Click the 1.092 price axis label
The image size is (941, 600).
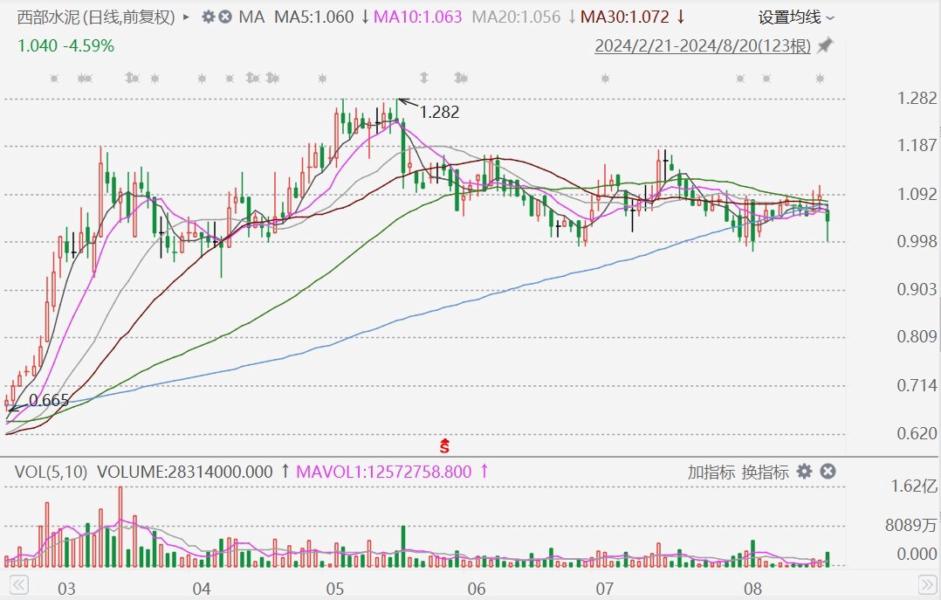tap(916, 194)
